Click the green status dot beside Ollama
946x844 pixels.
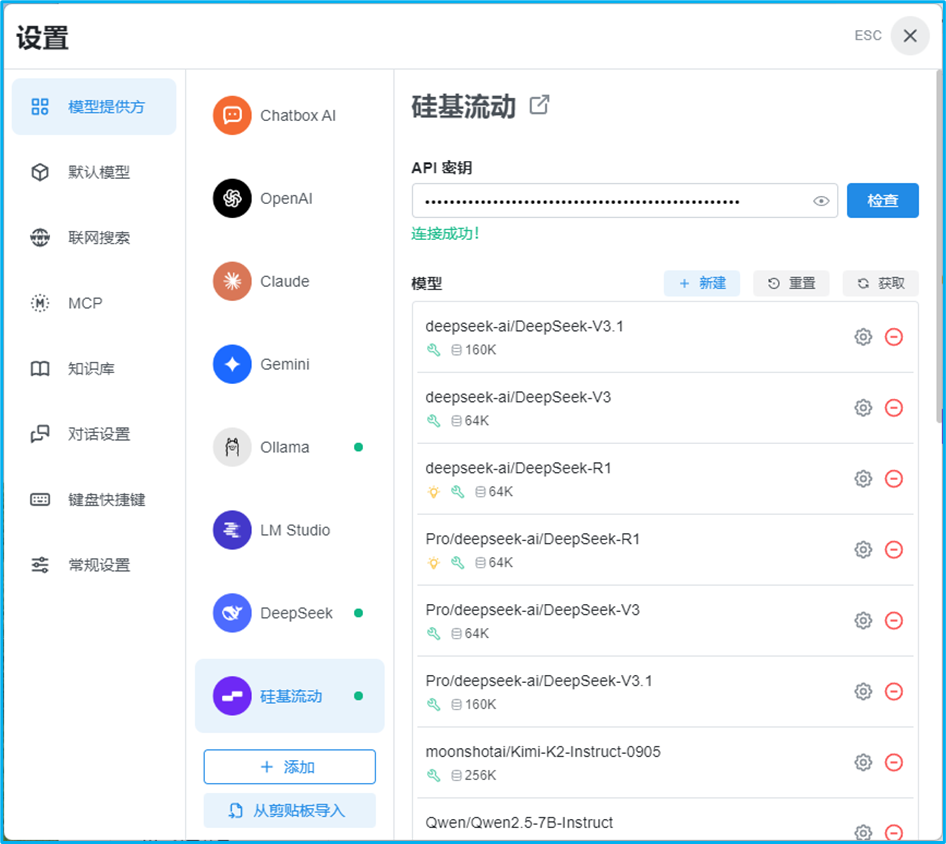click(x=358, y=447)
